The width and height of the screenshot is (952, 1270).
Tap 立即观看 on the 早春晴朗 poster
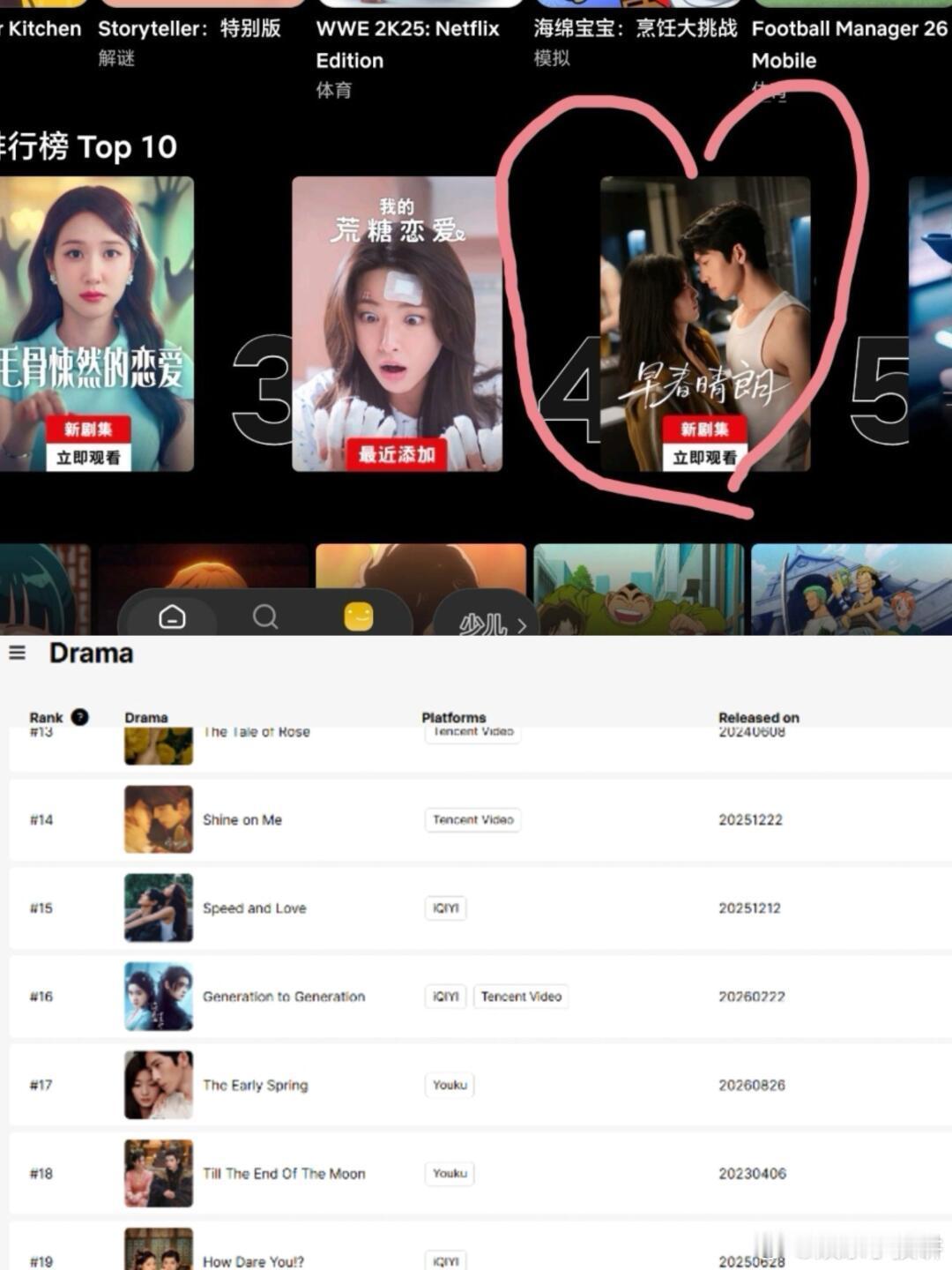pyautogui.click(x=704, y=457)
